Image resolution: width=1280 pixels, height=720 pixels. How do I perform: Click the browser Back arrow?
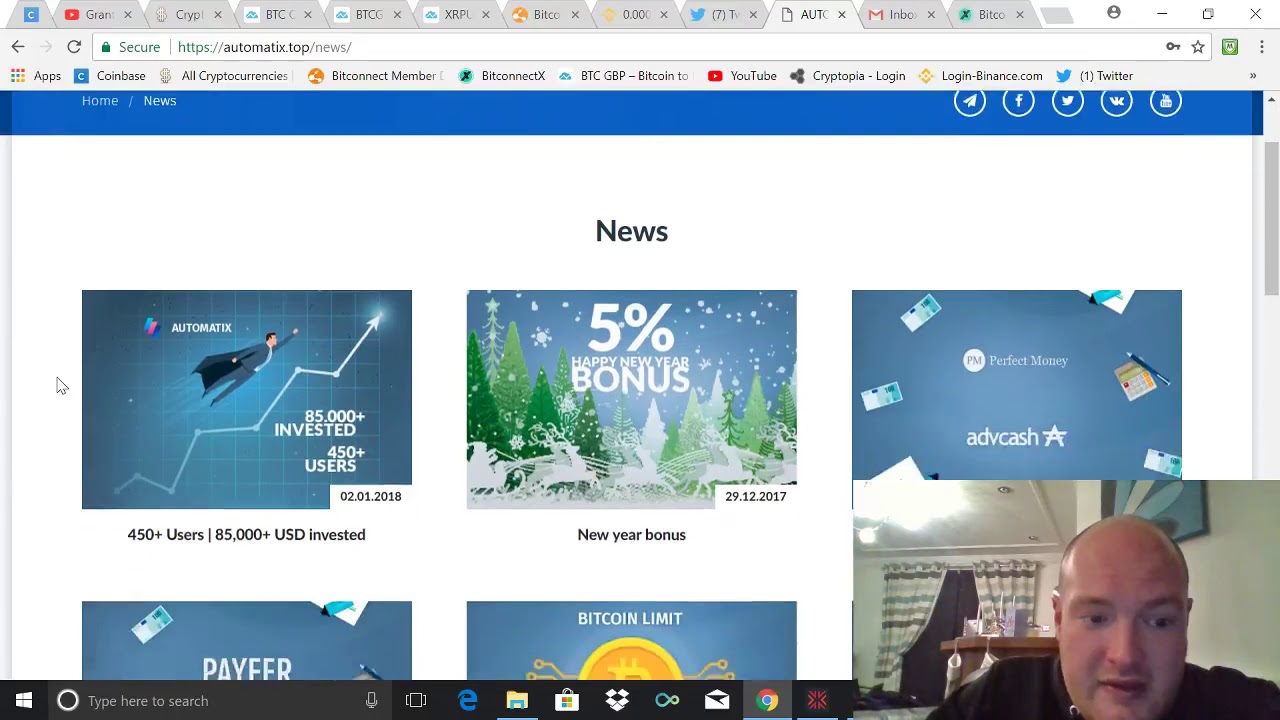pos(18,47)
